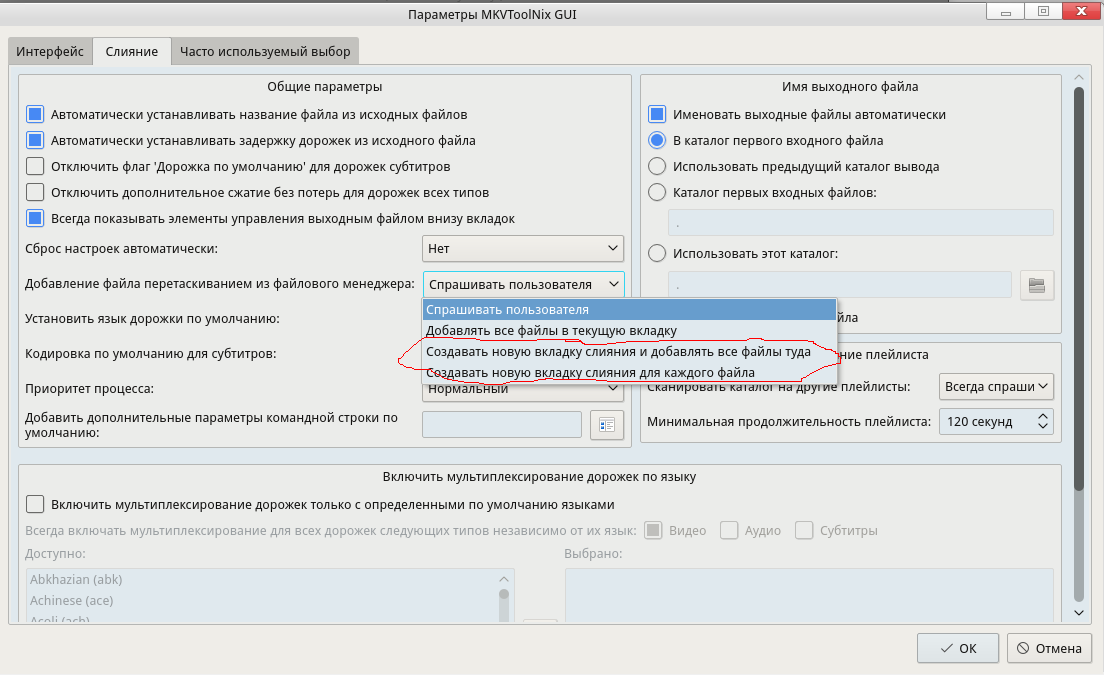1104x675 pixels.
Task: Click the dialog's vertical scrollbar thumb
Action: [x=1079, y=289]
